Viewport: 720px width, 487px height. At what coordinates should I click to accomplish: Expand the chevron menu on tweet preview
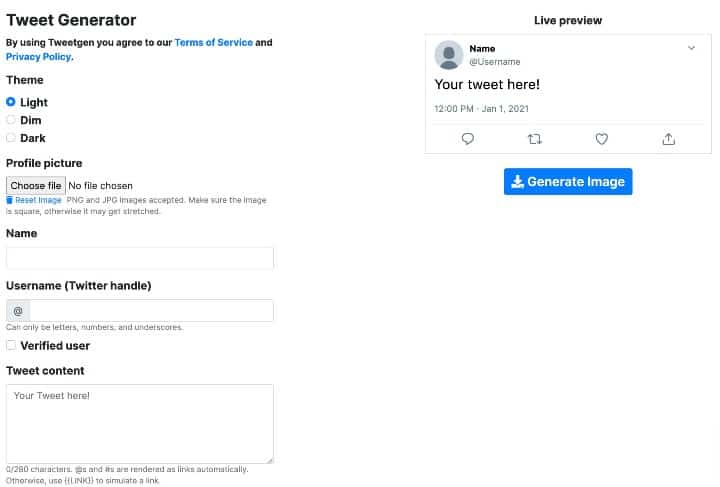coord(691,48)
